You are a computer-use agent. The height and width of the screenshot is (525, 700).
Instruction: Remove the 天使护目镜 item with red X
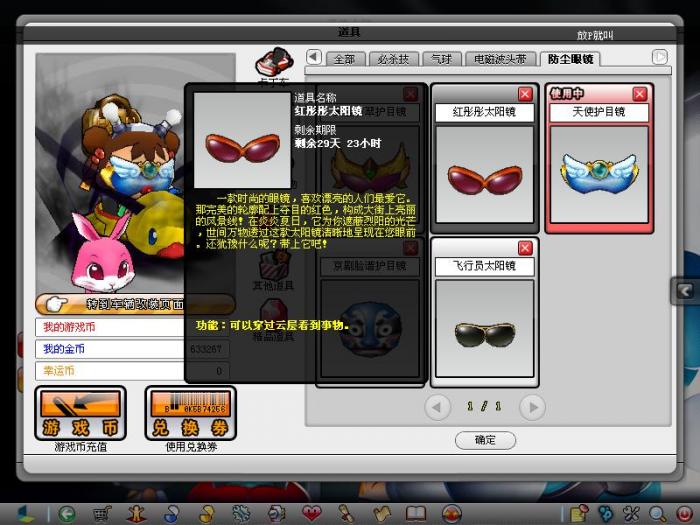(x=640, y=94)
